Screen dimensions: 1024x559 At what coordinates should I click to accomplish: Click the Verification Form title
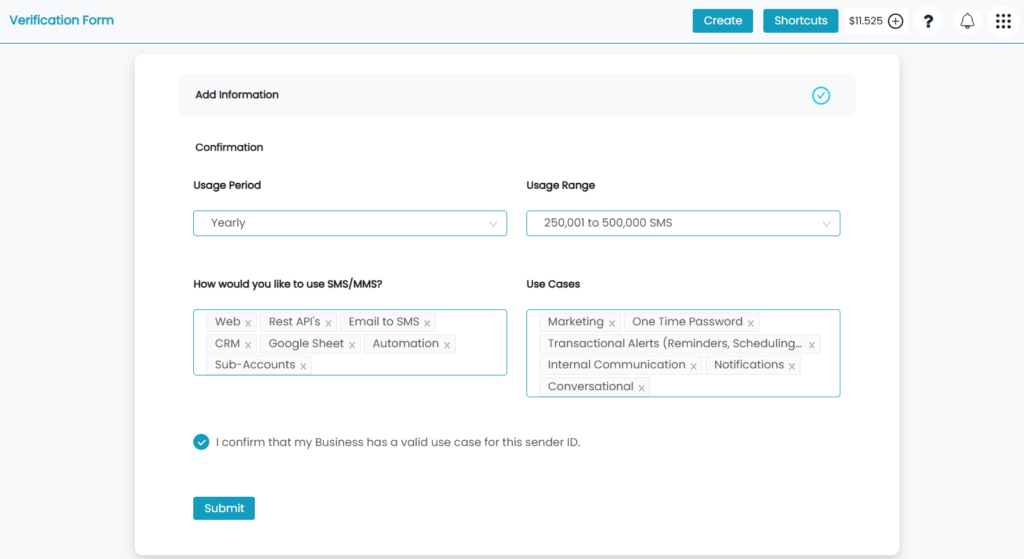click(x=61, y=20)
